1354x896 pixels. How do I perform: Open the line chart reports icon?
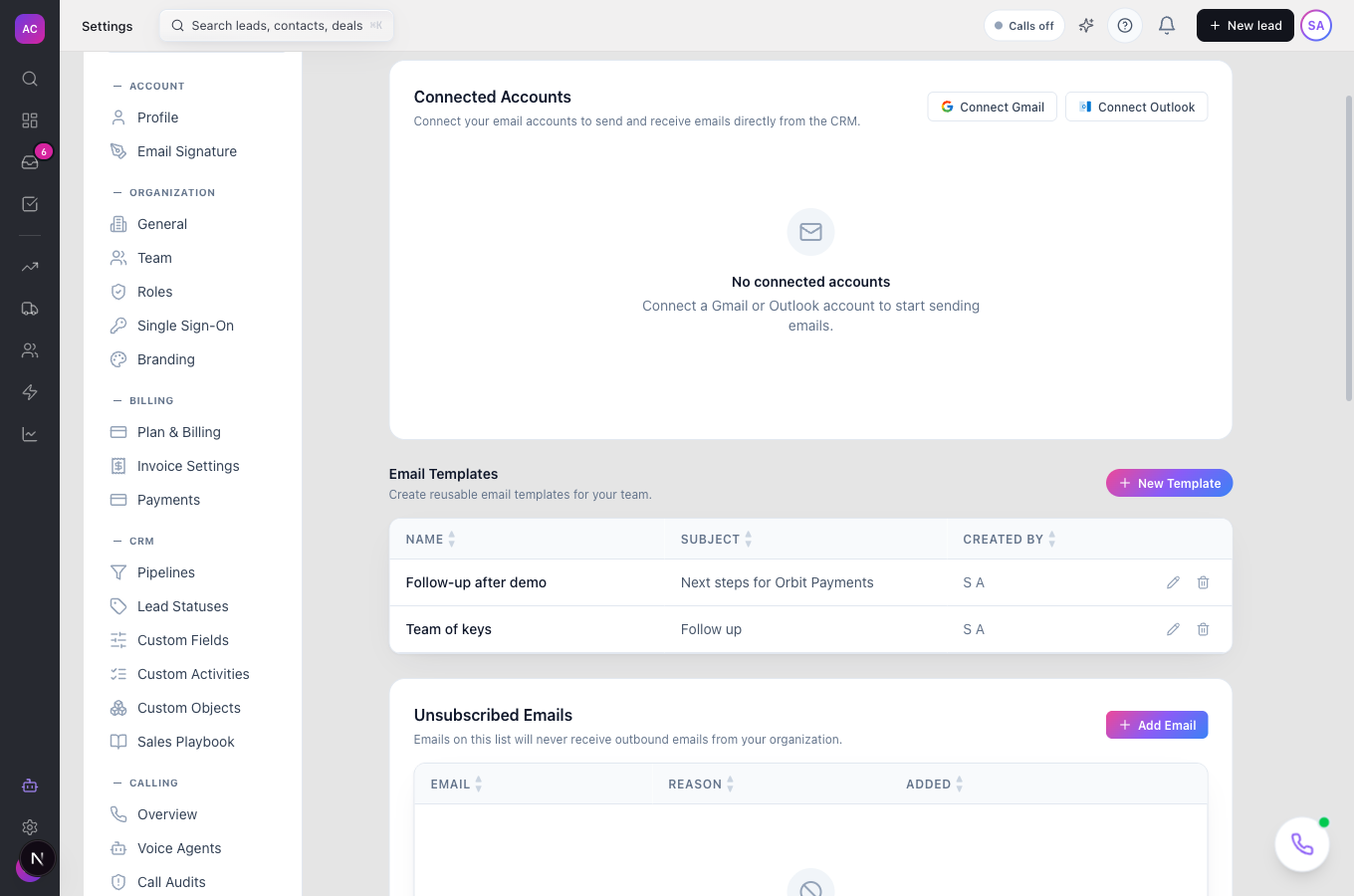(x=30, y=434)
